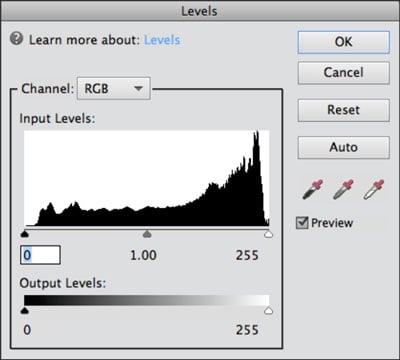Click the input midtone gray slider handle

tap(147, 234)
